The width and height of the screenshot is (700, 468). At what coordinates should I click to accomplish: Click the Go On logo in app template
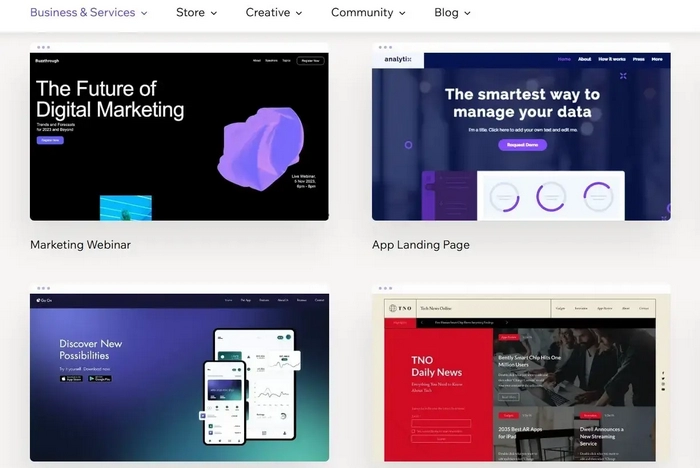pos(45,300)
